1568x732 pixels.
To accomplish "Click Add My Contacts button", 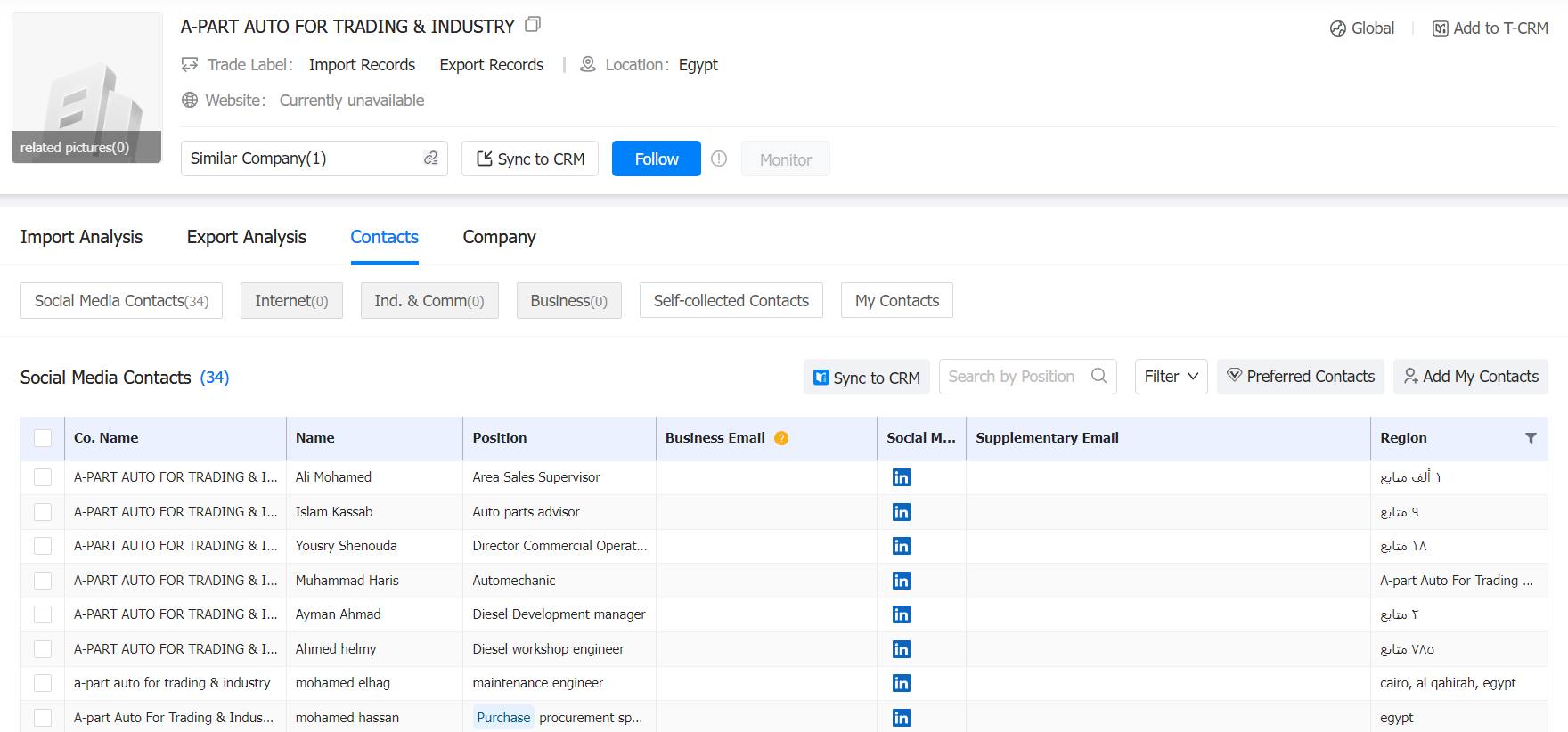I will (x=1471, y=377).
